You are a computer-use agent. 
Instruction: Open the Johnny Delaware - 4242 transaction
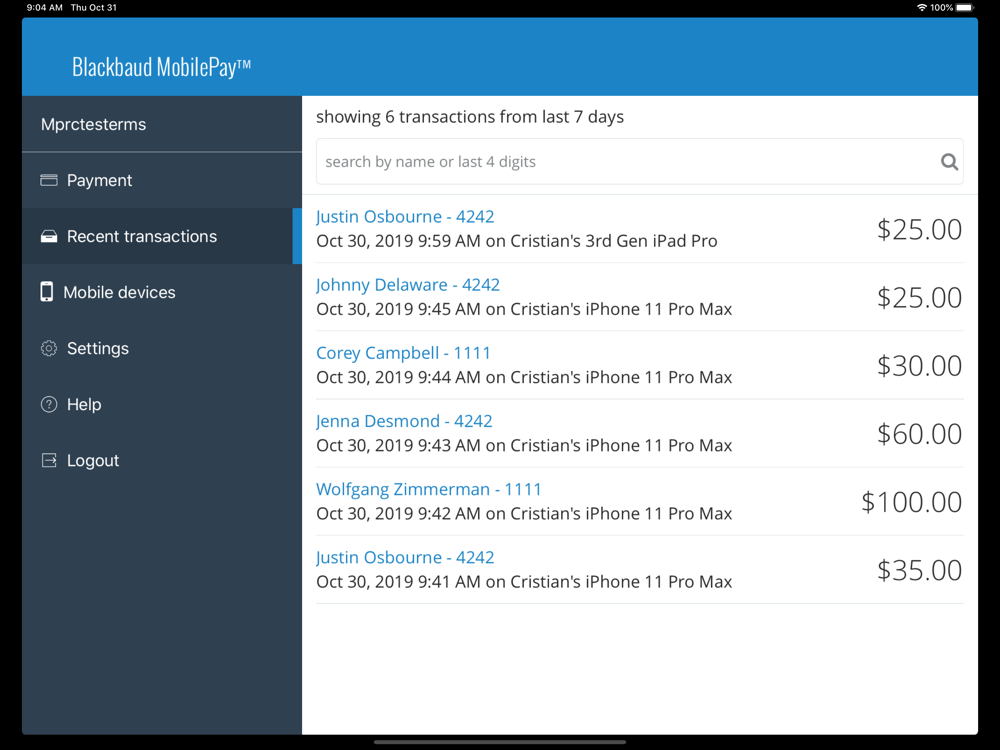coord(408,285)
